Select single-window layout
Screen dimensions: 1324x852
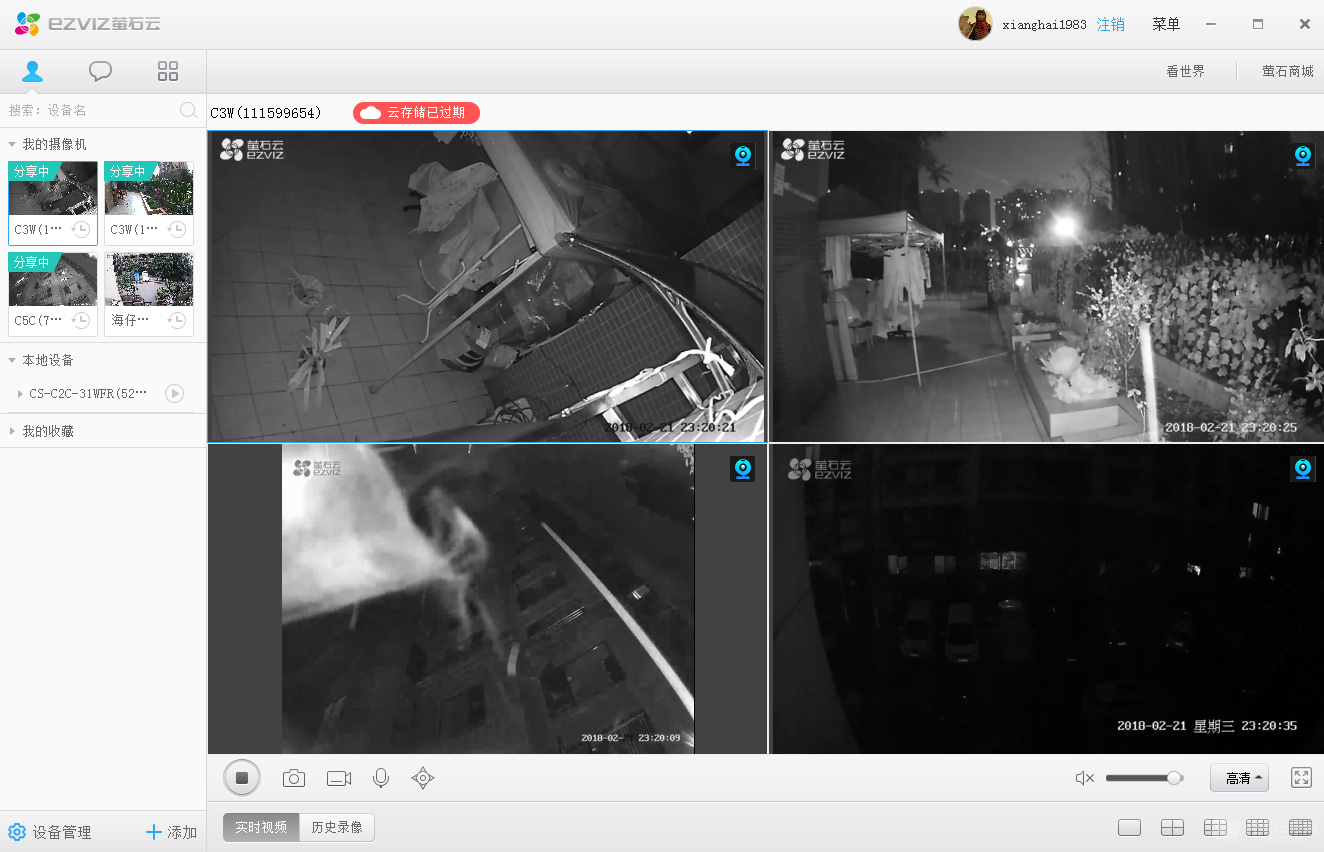click(x=1130, y=828)
